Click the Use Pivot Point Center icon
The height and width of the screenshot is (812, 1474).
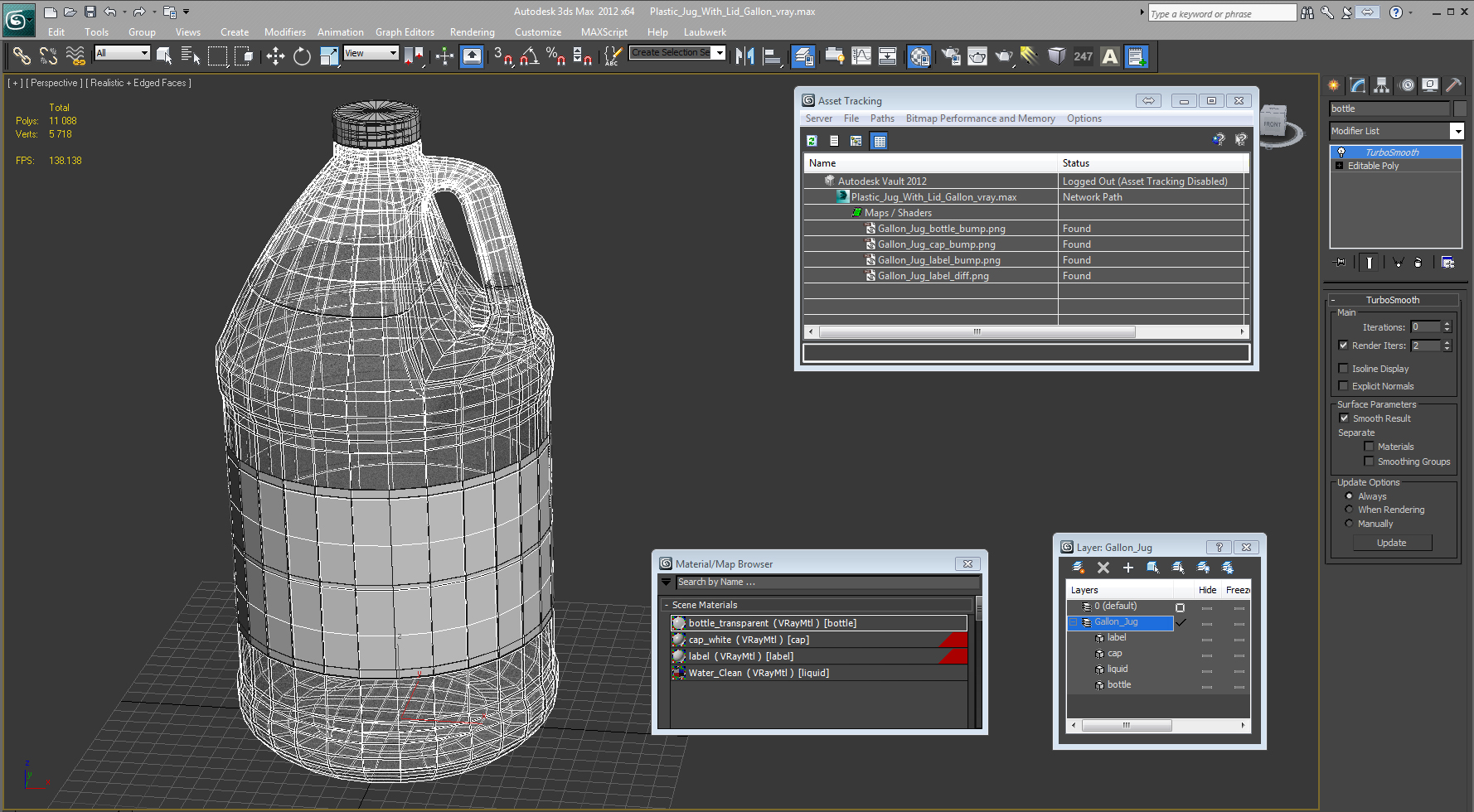pyautogui.click(x=413, y=56)
